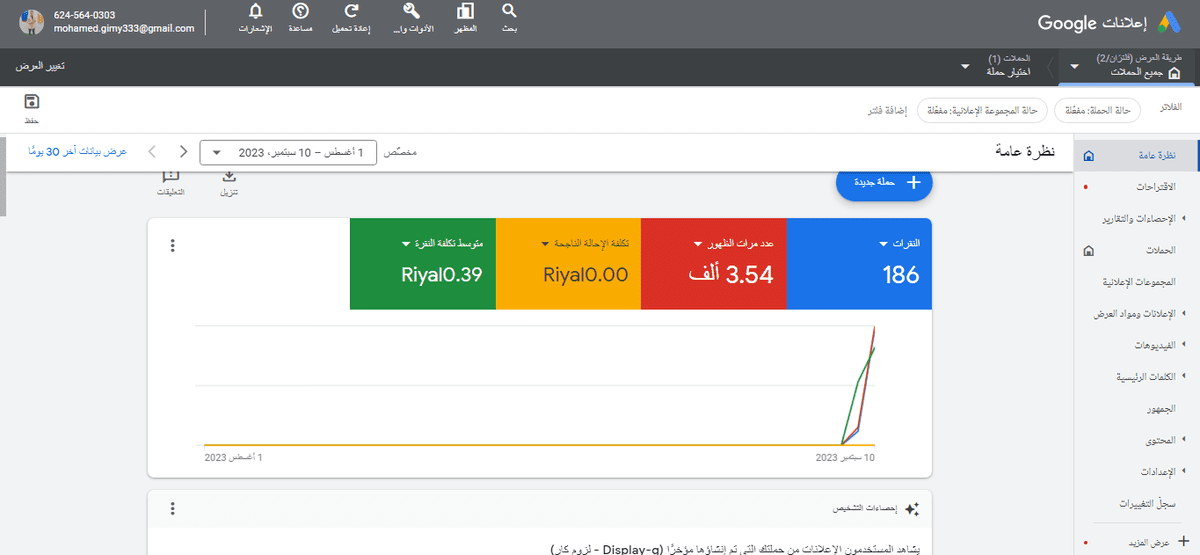Open the feedback comments icon

click(x=171, y=178)
